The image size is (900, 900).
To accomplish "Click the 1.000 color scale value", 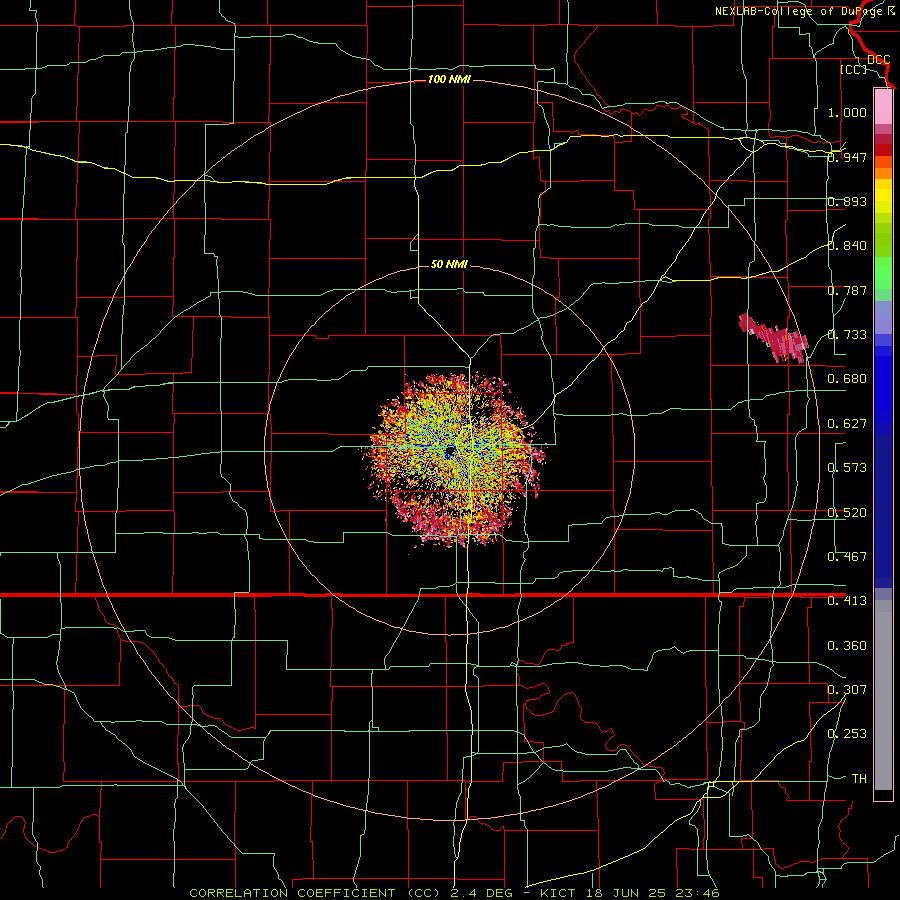I will [847, 112].
